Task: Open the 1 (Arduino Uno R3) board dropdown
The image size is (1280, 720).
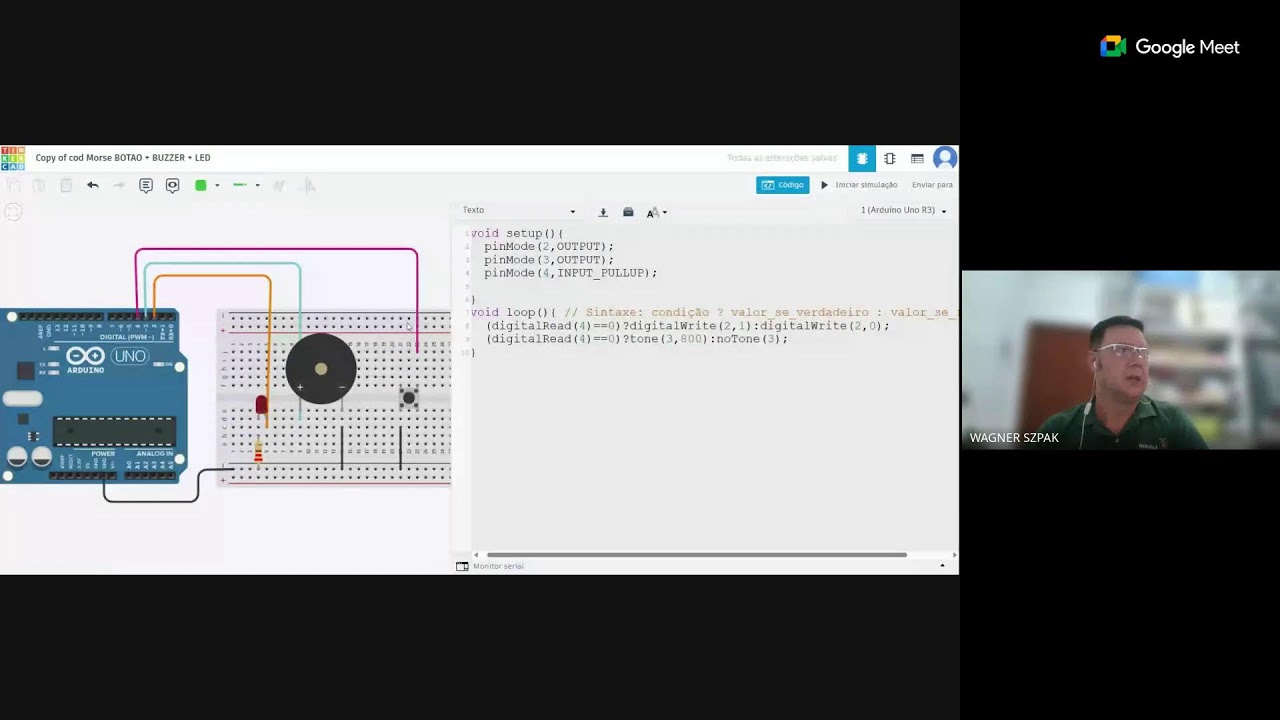Action: pos(903,211)
